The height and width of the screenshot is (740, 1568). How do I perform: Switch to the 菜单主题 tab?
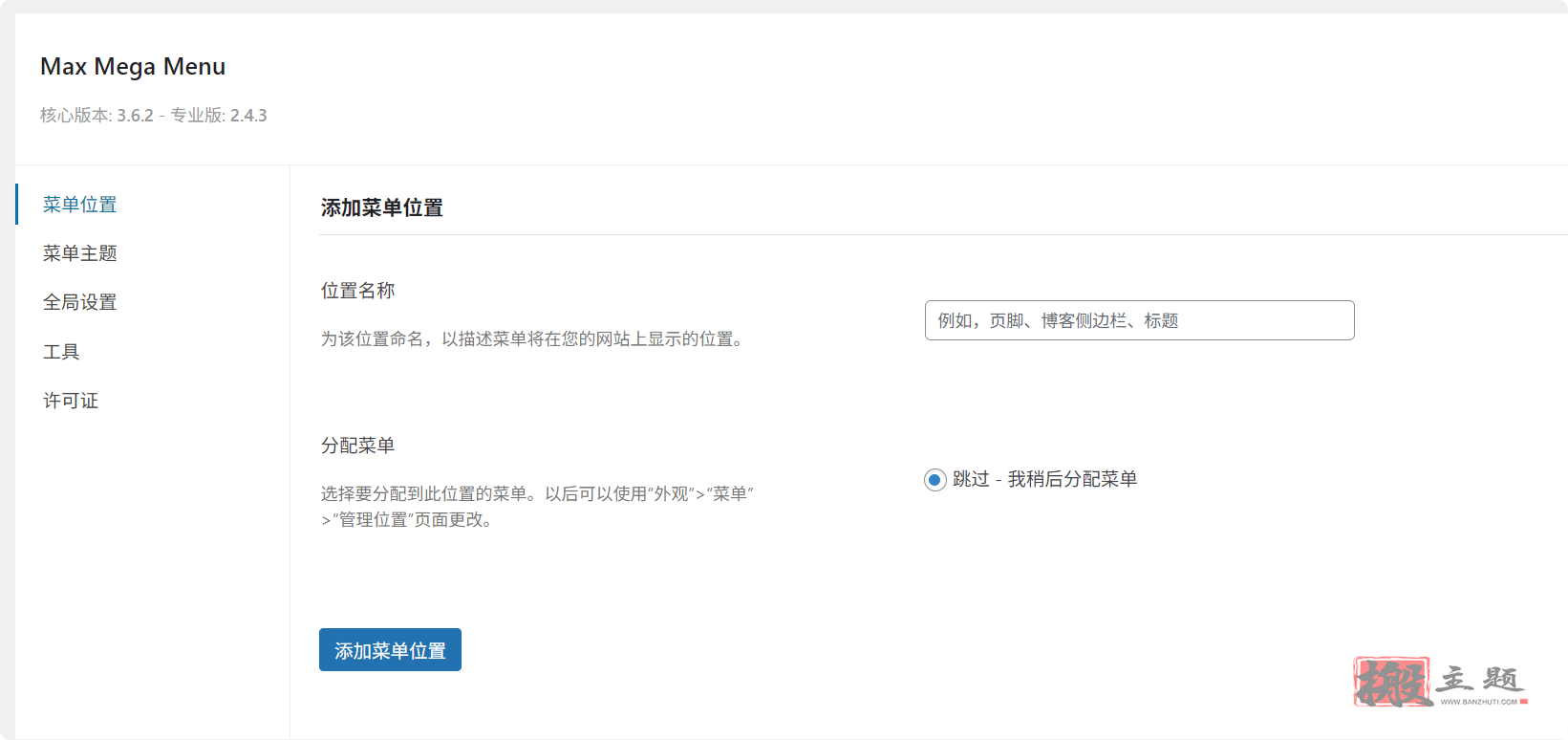(x=80, y=253)
